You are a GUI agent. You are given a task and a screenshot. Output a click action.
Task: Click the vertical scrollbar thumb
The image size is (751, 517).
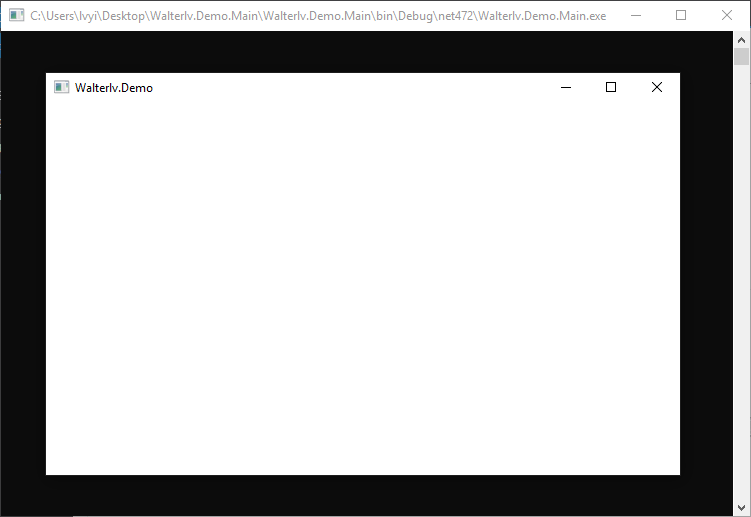coord(741,57)
